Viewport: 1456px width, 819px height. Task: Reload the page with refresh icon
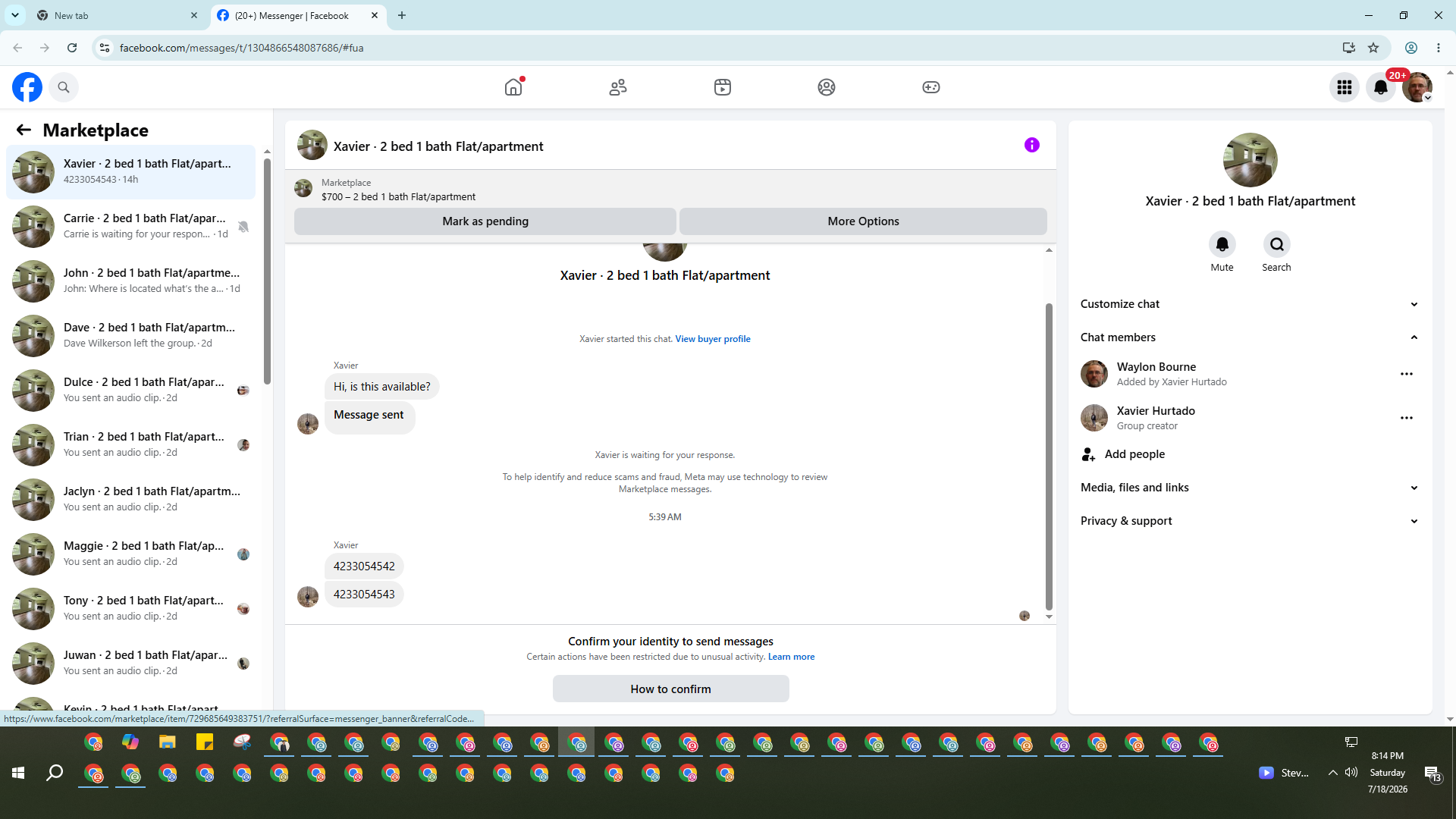(x=72, y=48)
